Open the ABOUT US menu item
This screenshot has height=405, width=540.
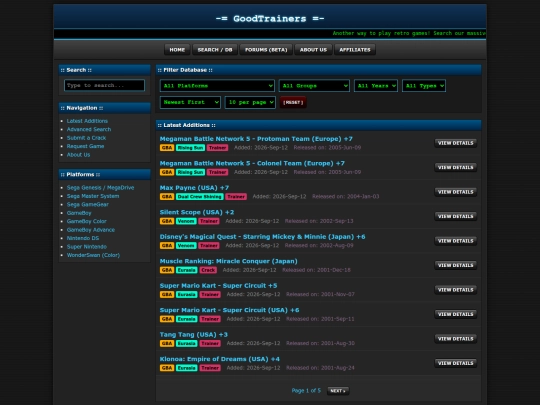(313, 50)
